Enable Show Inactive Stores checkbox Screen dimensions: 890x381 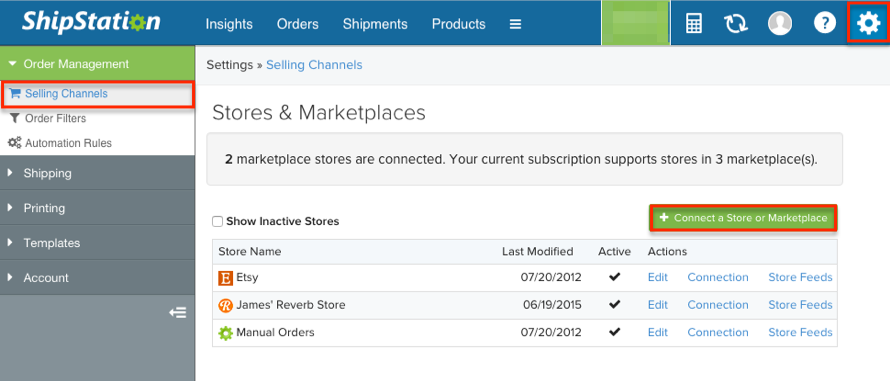(217, 221)
